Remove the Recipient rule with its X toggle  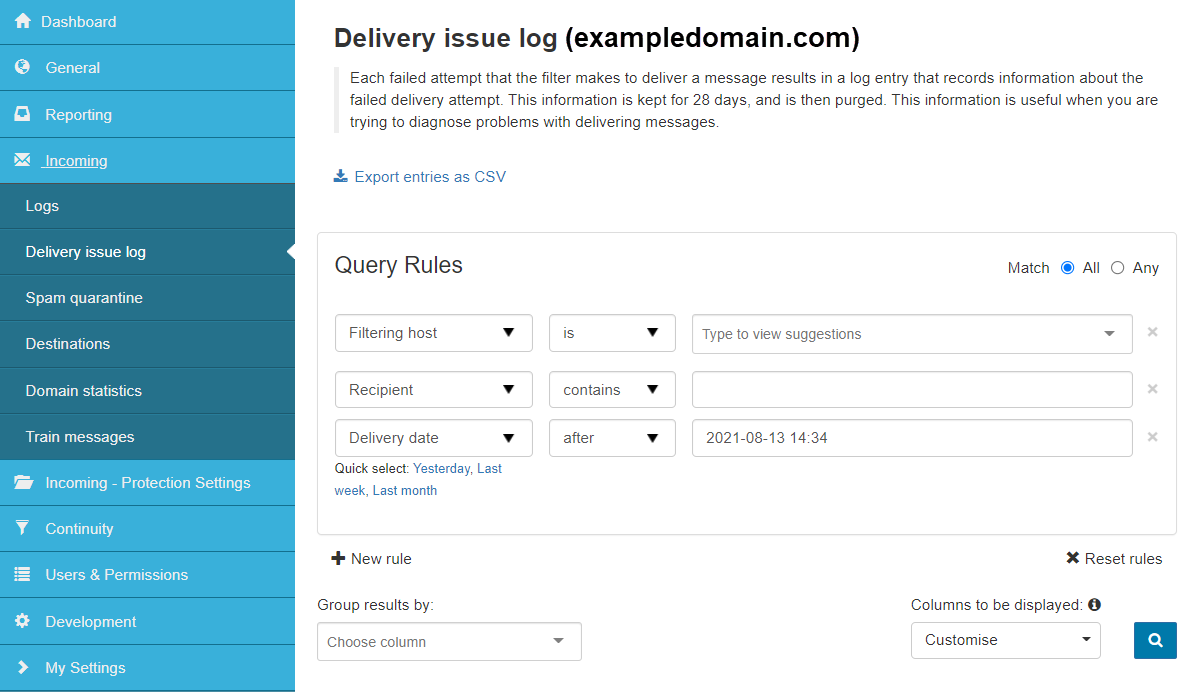tap(1152, 389)
